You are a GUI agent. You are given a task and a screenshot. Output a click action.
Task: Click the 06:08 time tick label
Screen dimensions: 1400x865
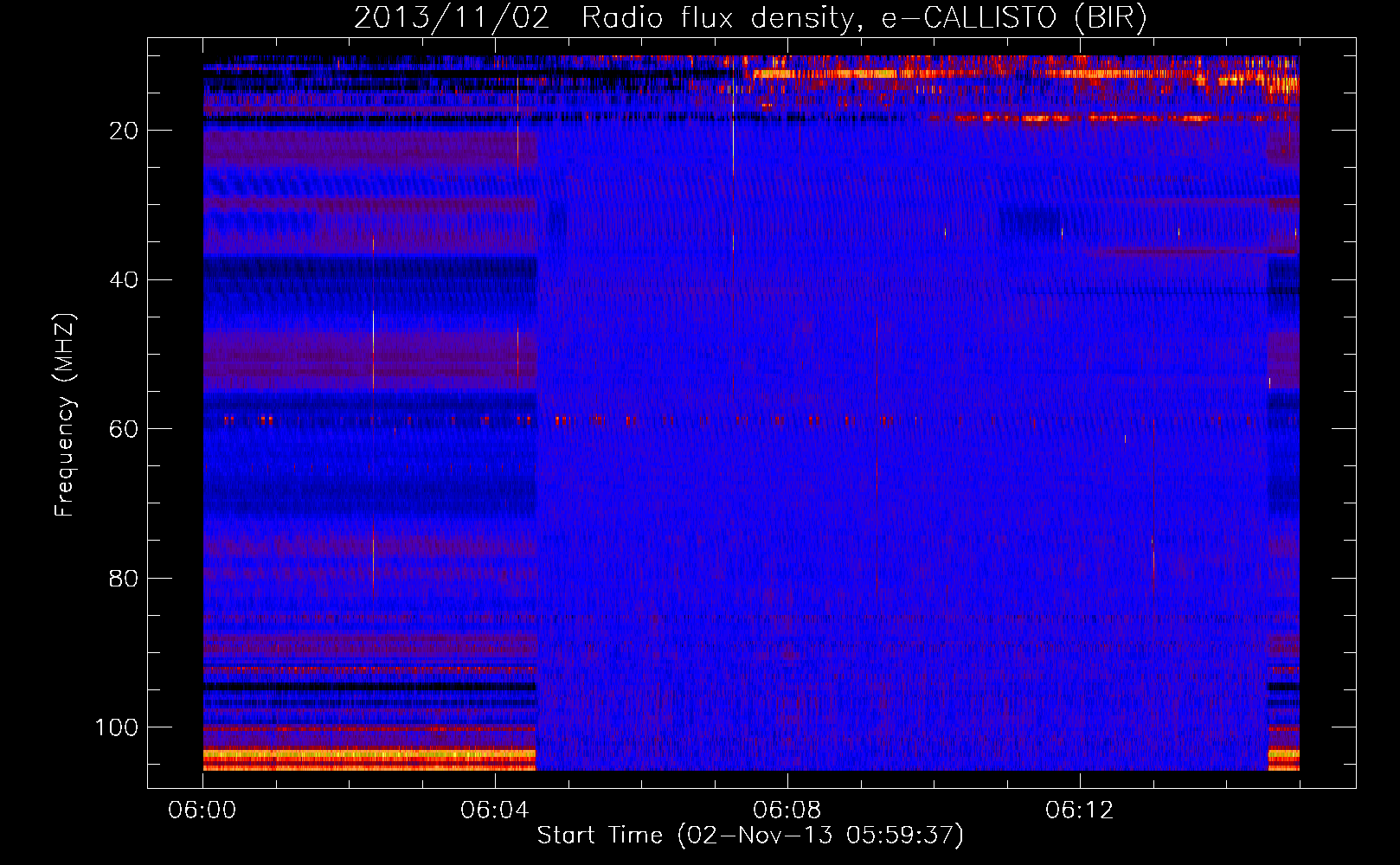(x=787, y=811)
